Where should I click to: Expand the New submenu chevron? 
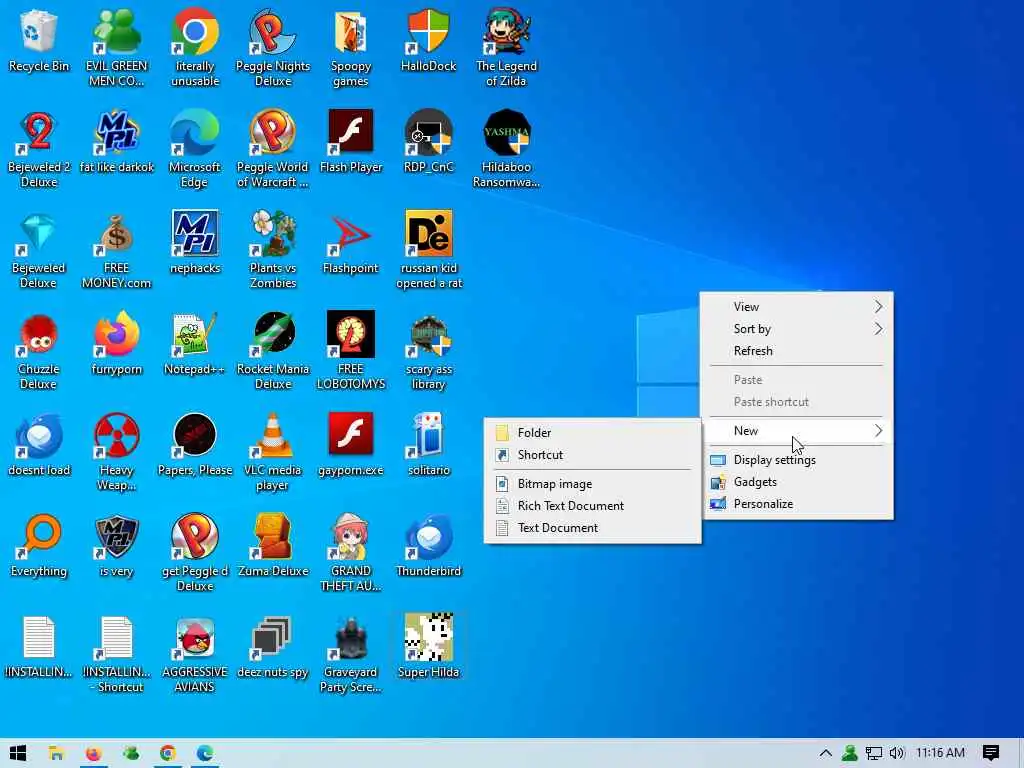(878, 430)
